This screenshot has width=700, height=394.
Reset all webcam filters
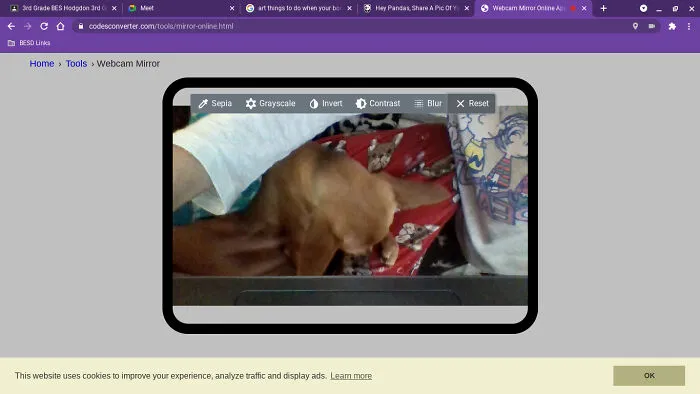click(472, 104)
